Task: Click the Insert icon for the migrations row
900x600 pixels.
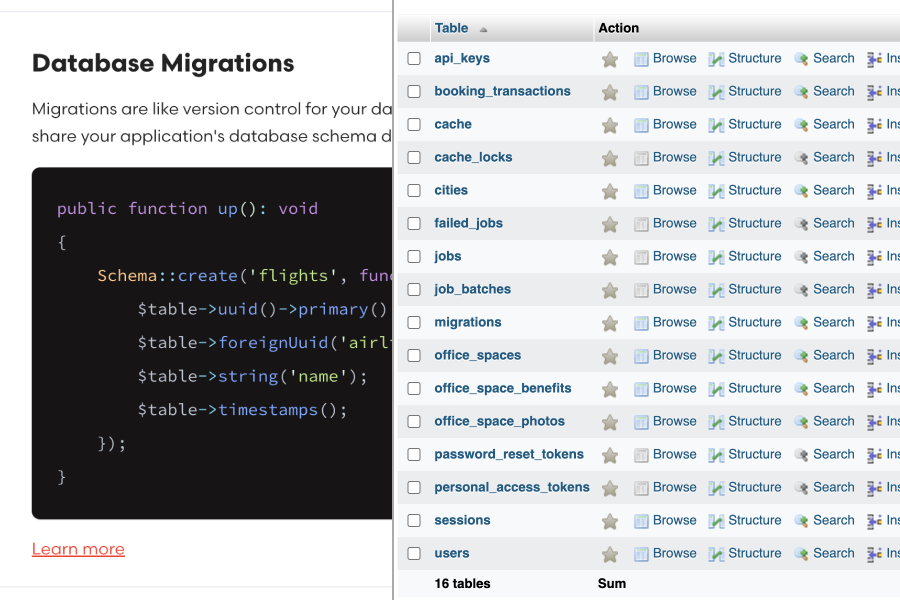Action: point(874,323)
